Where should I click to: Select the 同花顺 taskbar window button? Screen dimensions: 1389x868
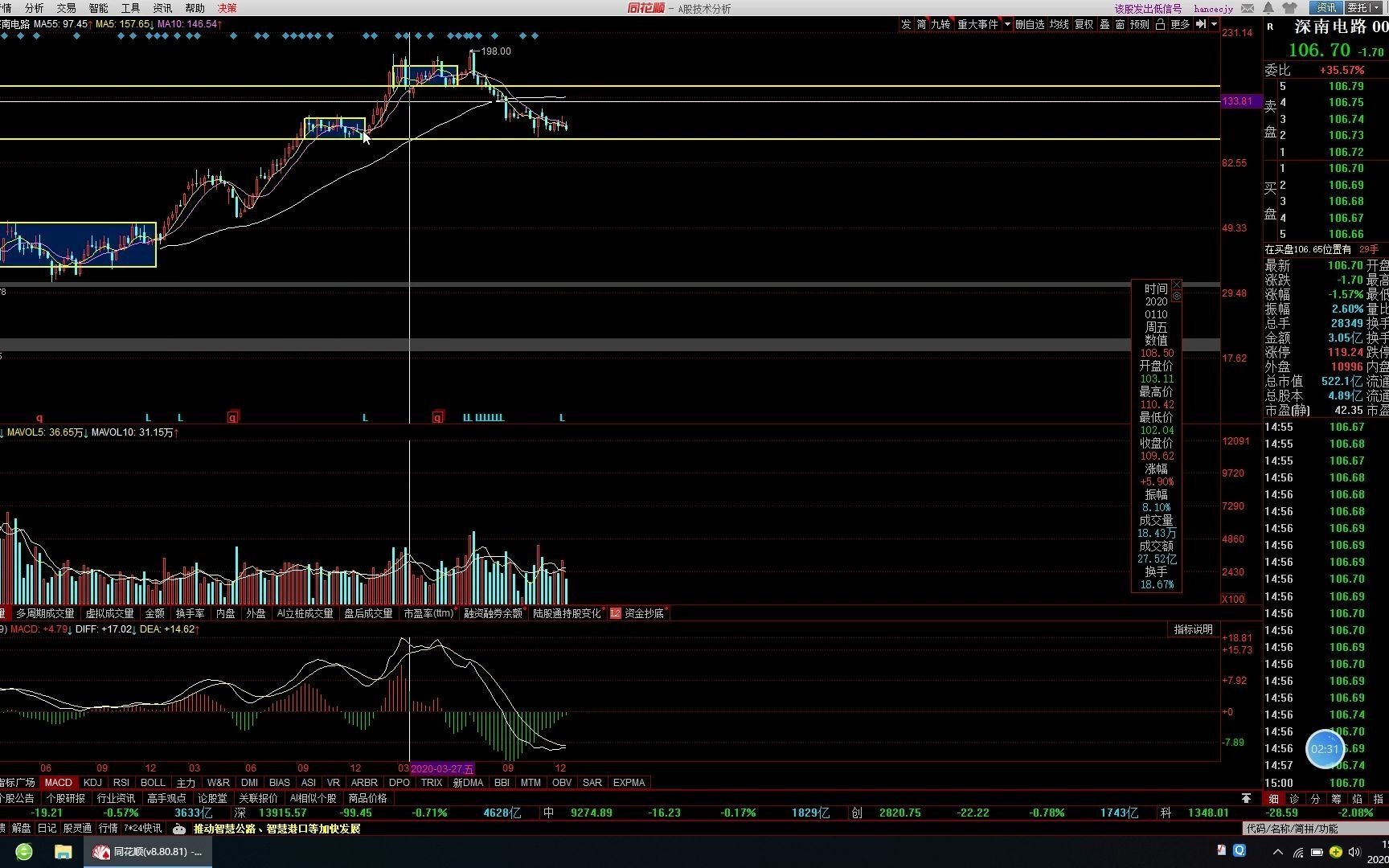(x=148, y=852)
